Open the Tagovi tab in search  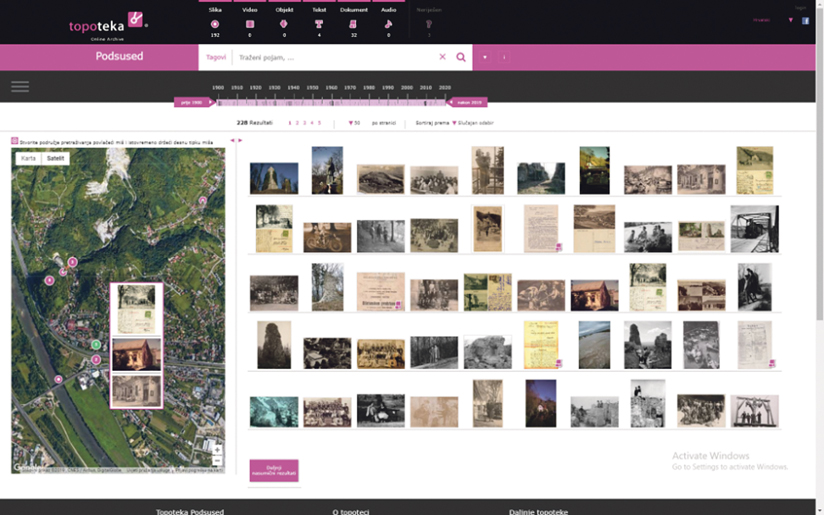point(215,57)
